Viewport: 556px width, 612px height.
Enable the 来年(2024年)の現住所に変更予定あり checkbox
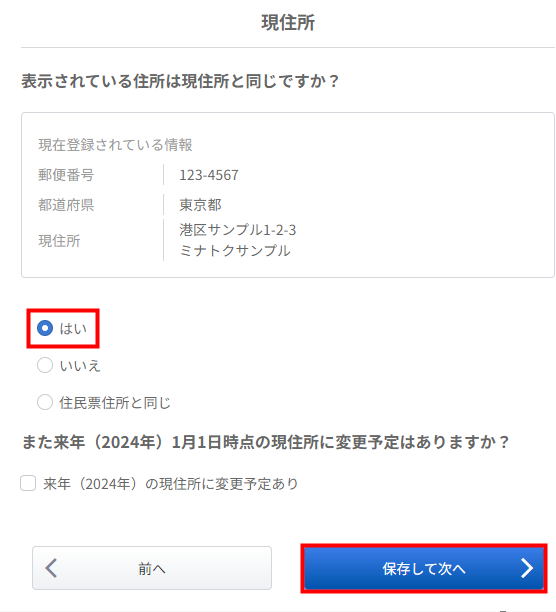tap(28, 483)
